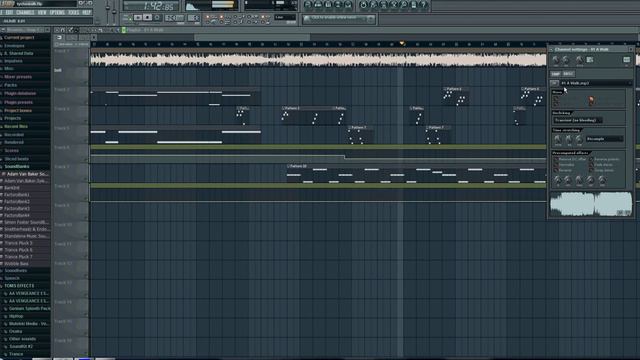Toggle the pattern/song mode switch

(x=127, y=18)
